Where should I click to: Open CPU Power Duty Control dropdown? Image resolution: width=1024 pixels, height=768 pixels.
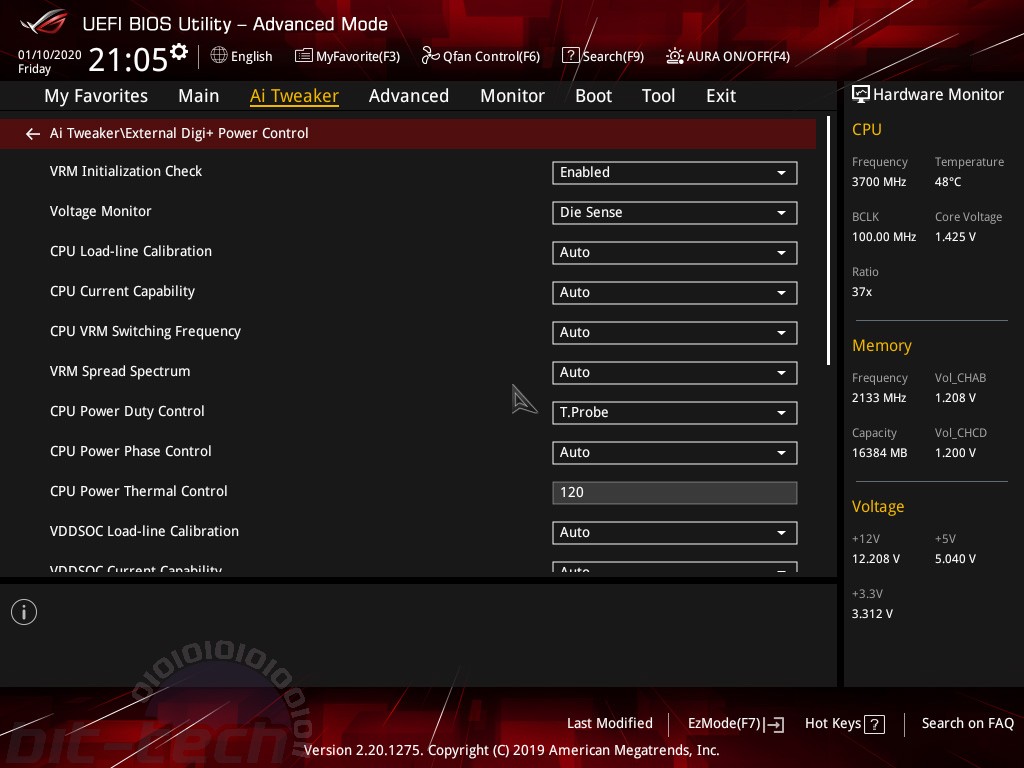pos(675,413)
